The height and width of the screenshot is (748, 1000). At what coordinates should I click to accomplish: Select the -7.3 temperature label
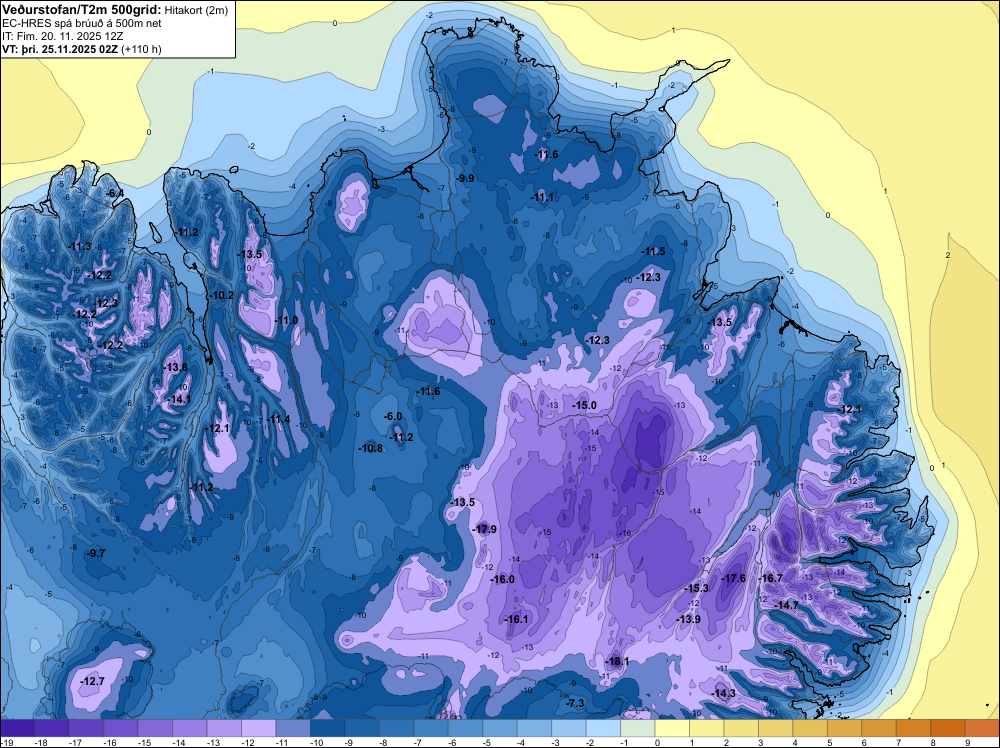(576, 703)
